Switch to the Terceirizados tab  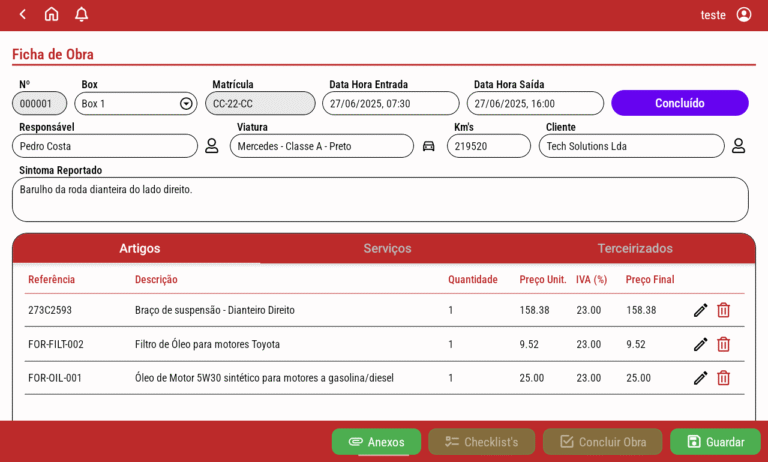click(x=635, y=248)
